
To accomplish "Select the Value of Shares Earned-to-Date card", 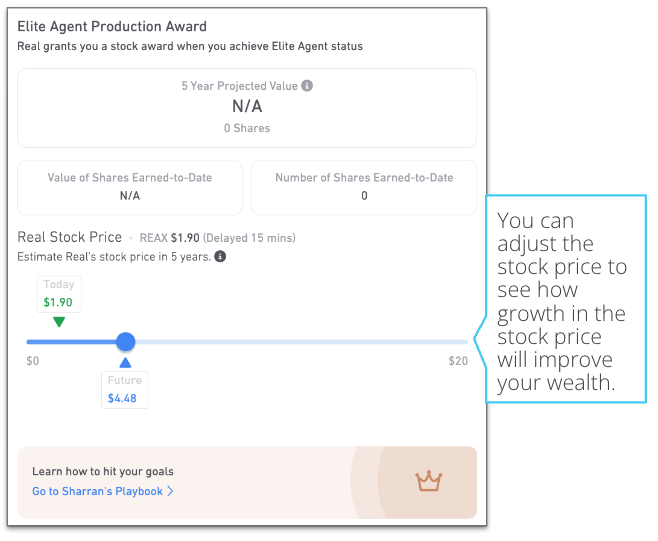I will click(x=130, y=187).
